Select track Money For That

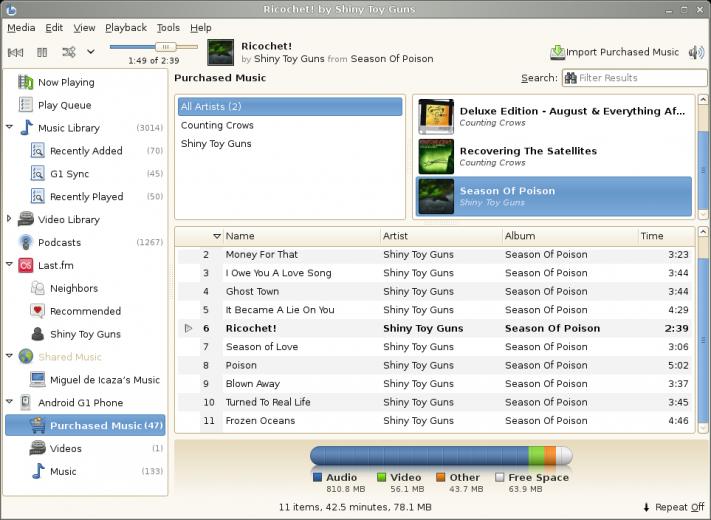pos(434,255)
